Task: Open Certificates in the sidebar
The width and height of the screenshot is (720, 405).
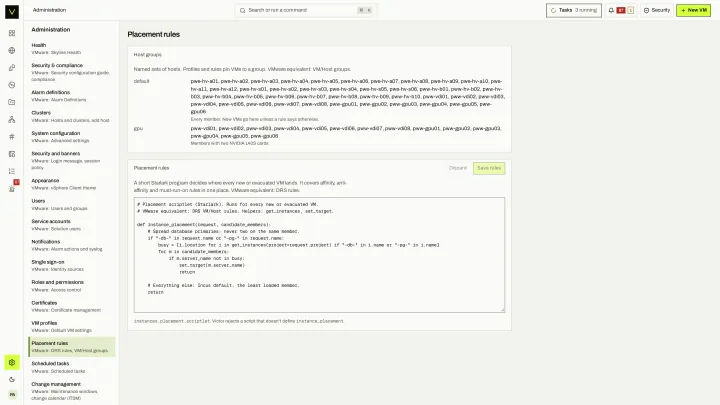Action: (x=71, y=306)
